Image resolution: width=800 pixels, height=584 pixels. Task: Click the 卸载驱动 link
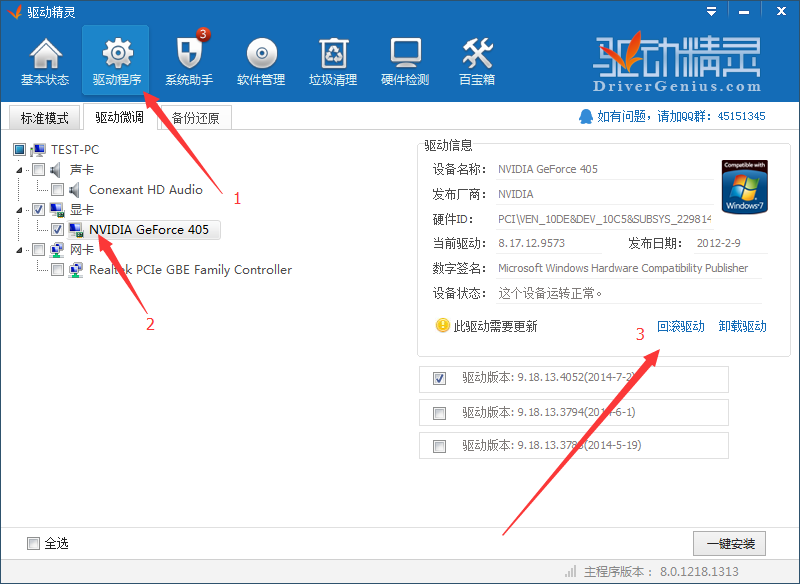tap(742, 326)
